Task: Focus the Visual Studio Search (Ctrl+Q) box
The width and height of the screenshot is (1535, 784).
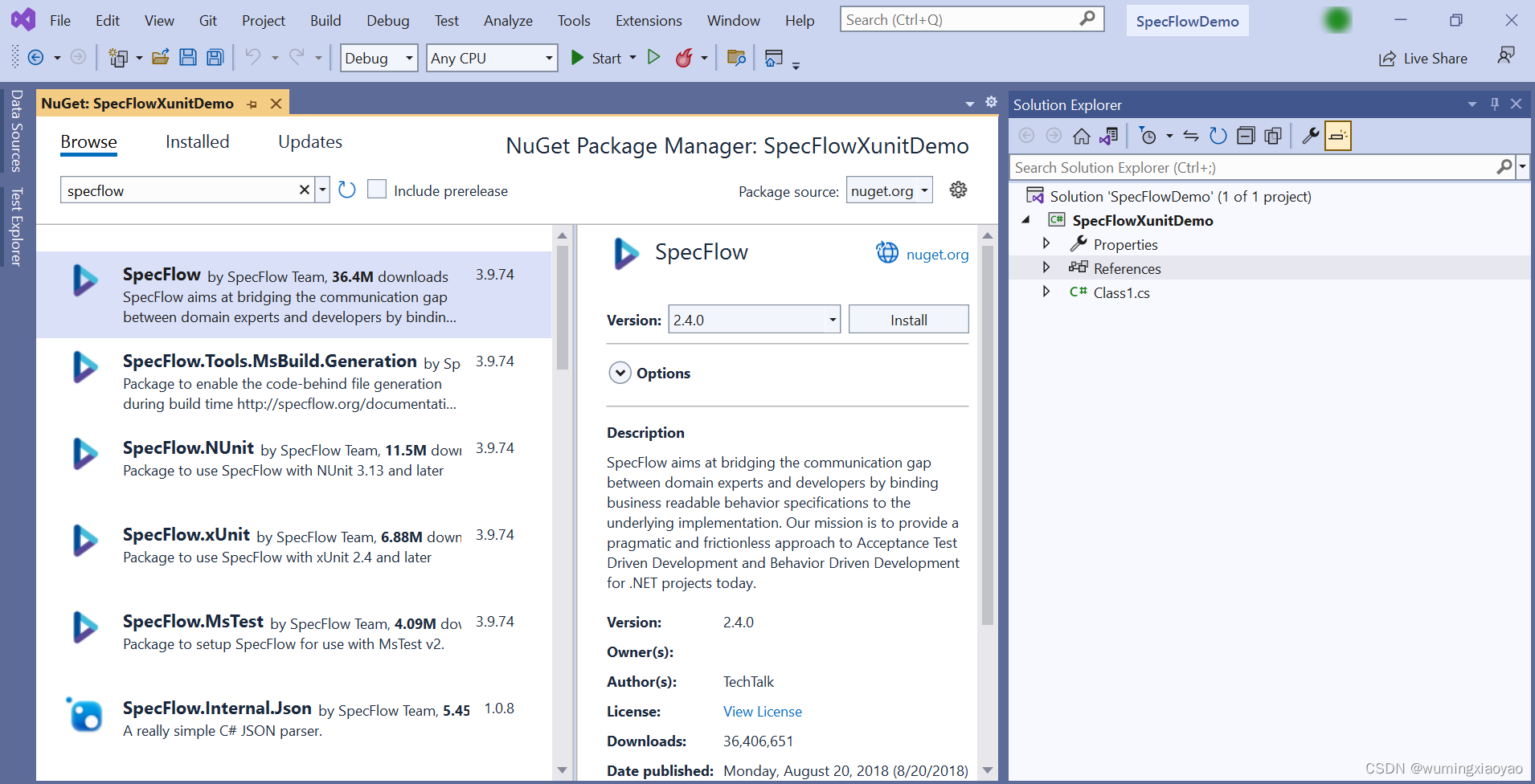Action: [972, 19]
